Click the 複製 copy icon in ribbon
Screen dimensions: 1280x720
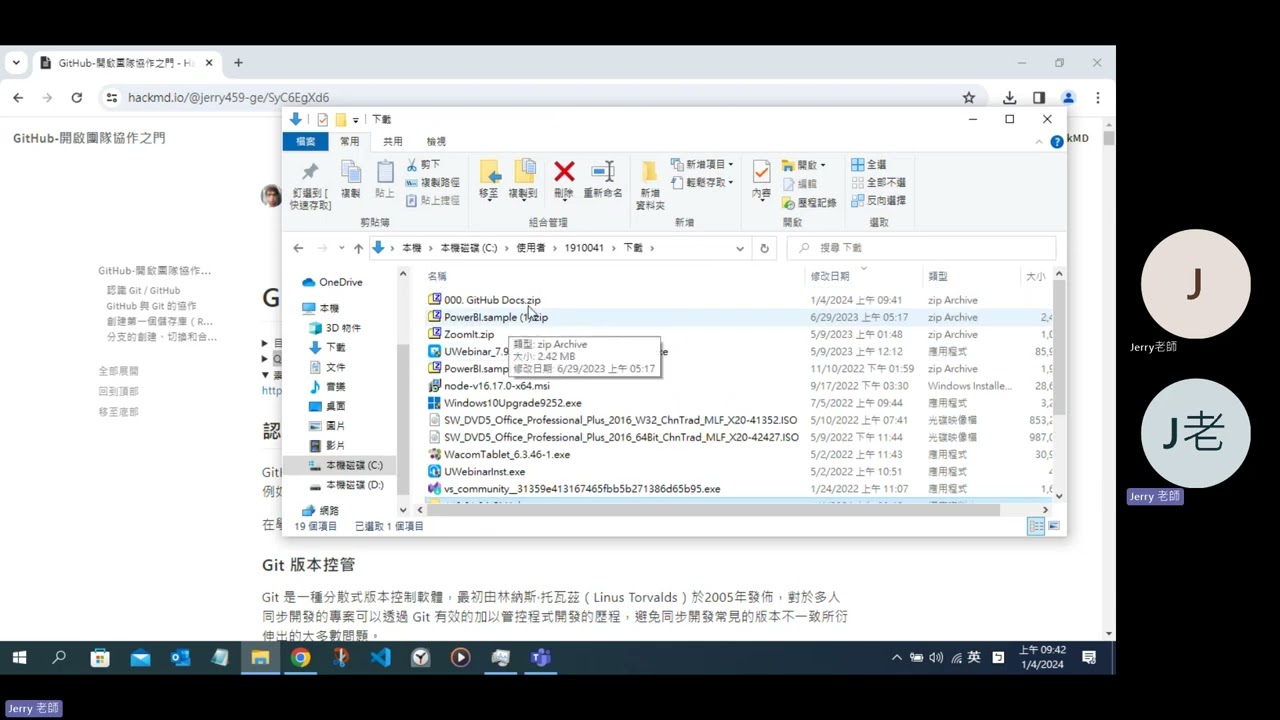350,172
